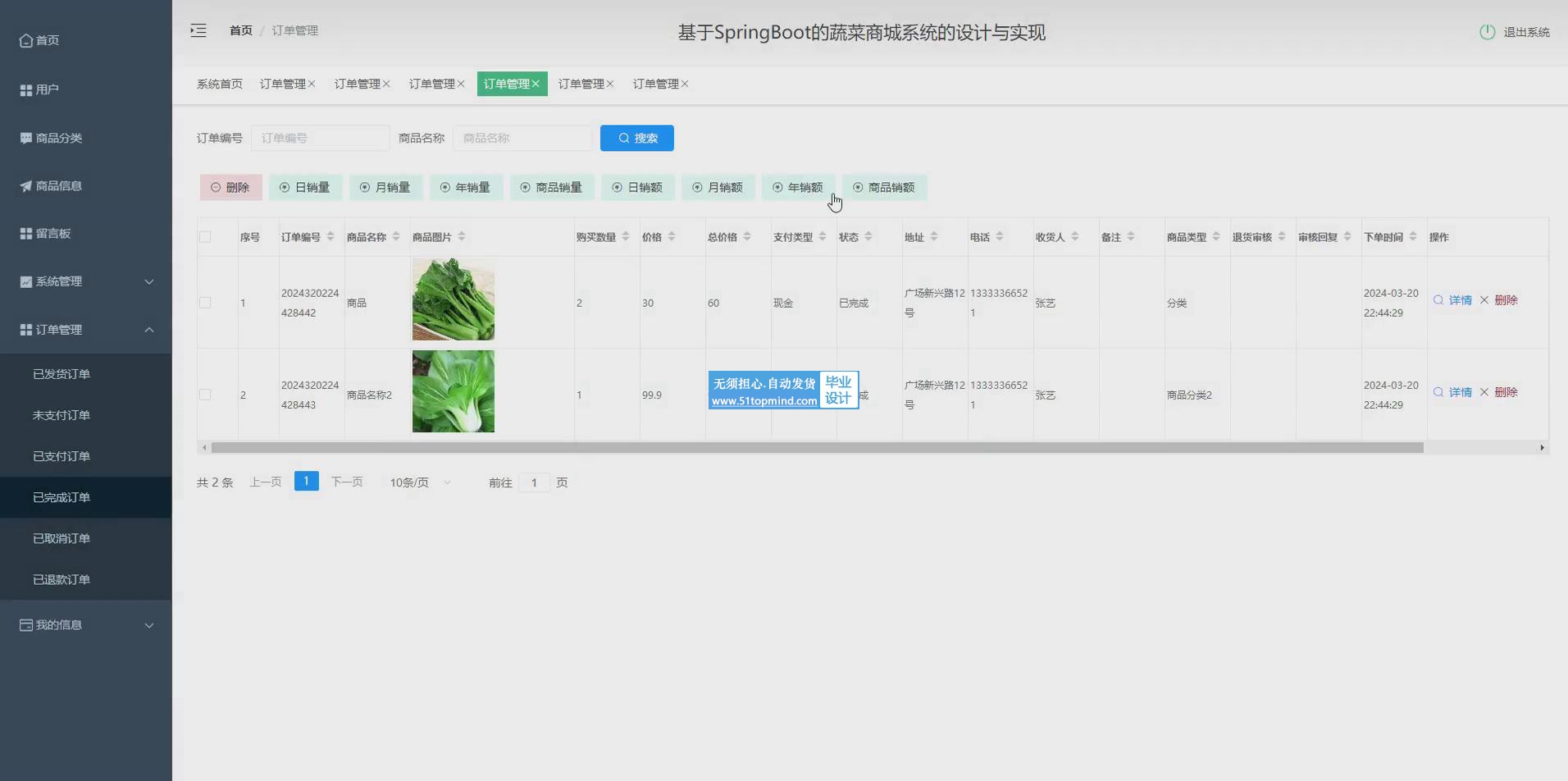Click the first row product thumbnail

tap(454, 299)
